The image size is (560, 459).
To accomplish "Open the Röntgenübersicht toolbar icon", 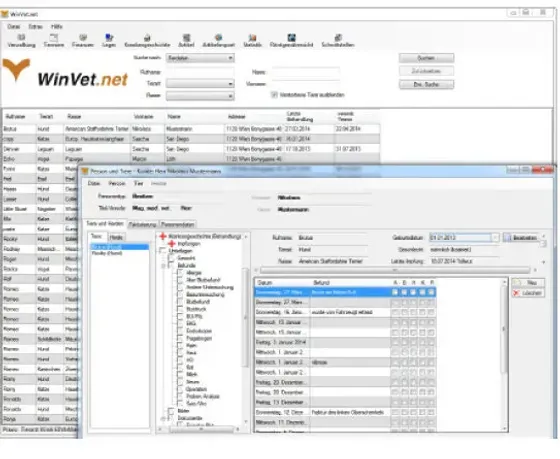I will [291, 38].
